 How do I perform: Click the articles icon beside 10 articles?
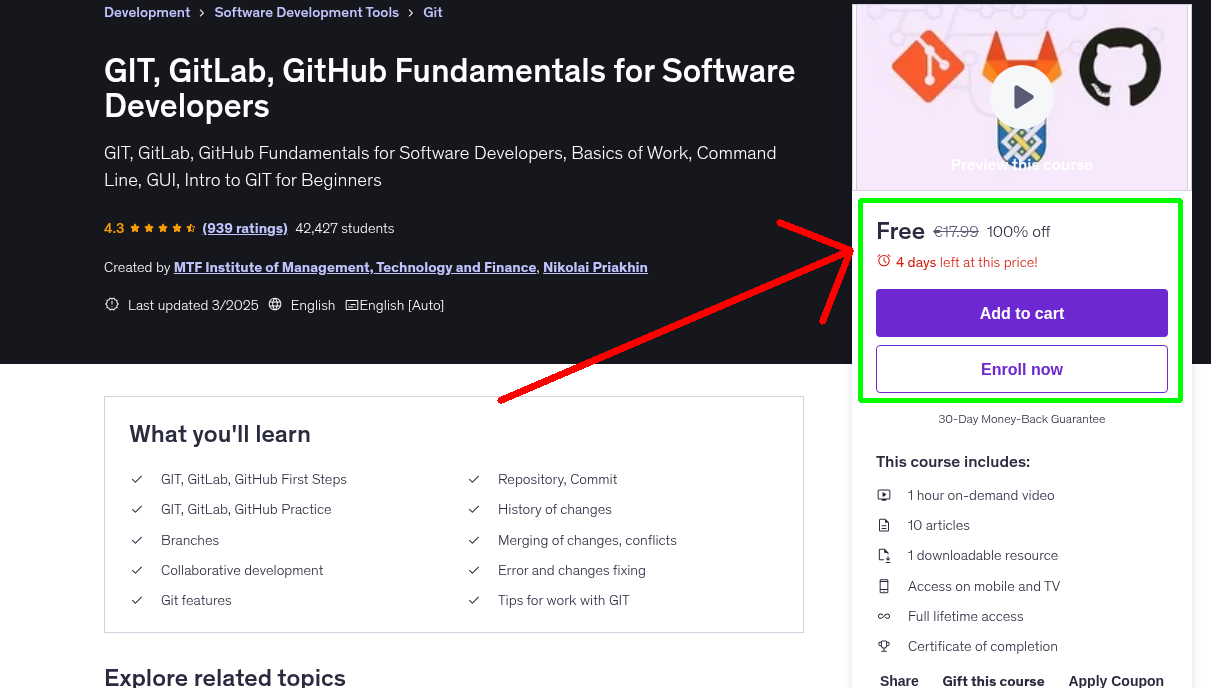click(884, 525)
